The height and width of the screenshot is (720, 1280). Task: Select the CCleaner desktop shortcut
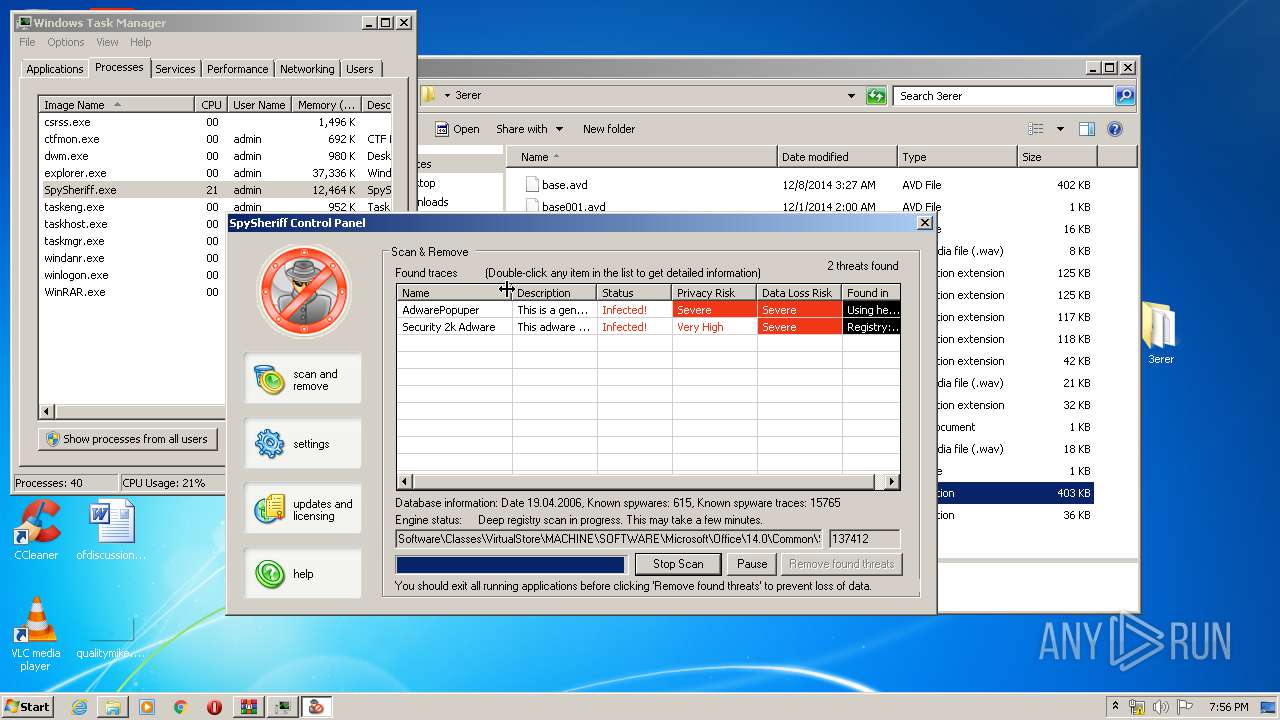[x=36, y=530]
